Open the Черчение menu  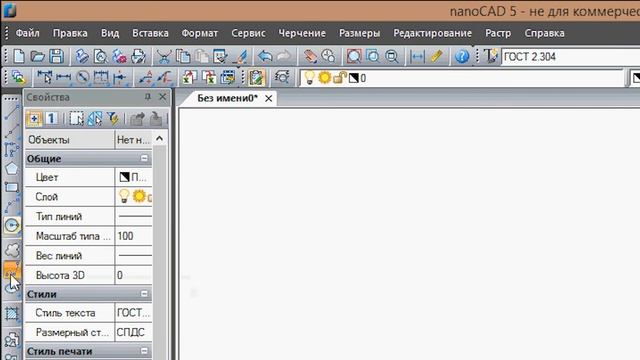click(302, 33)
